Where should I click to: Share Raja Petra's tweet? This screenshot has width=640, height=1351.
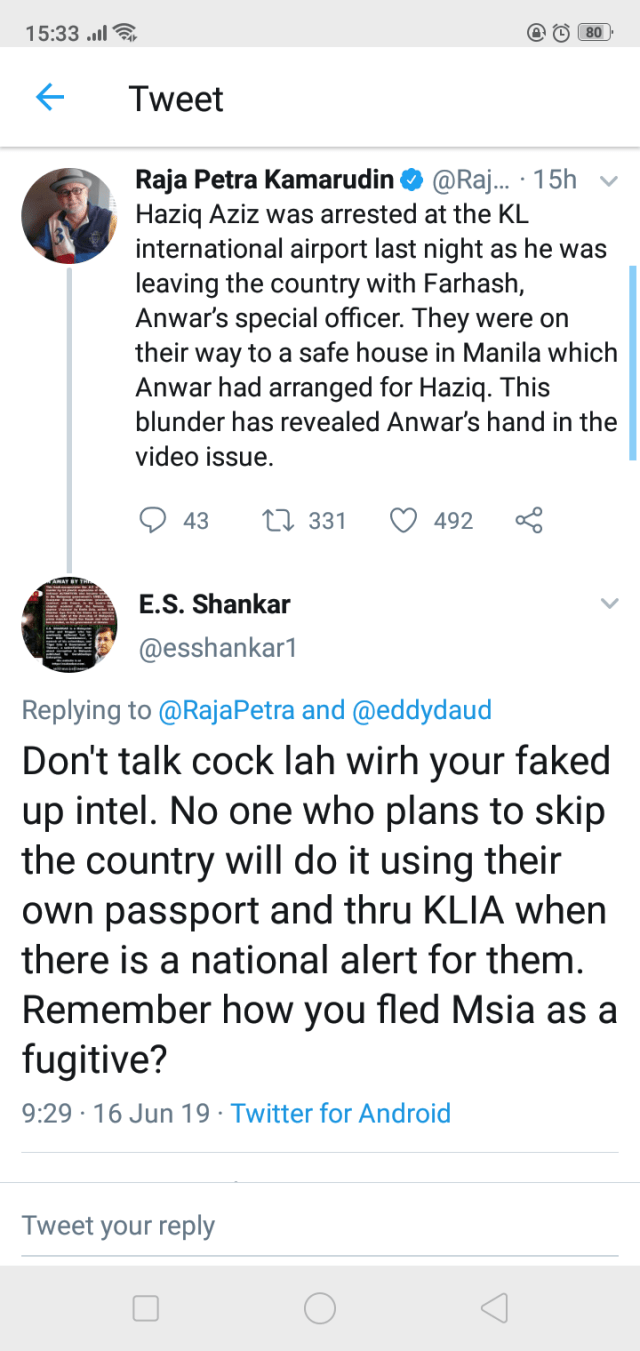click(528, 520)
